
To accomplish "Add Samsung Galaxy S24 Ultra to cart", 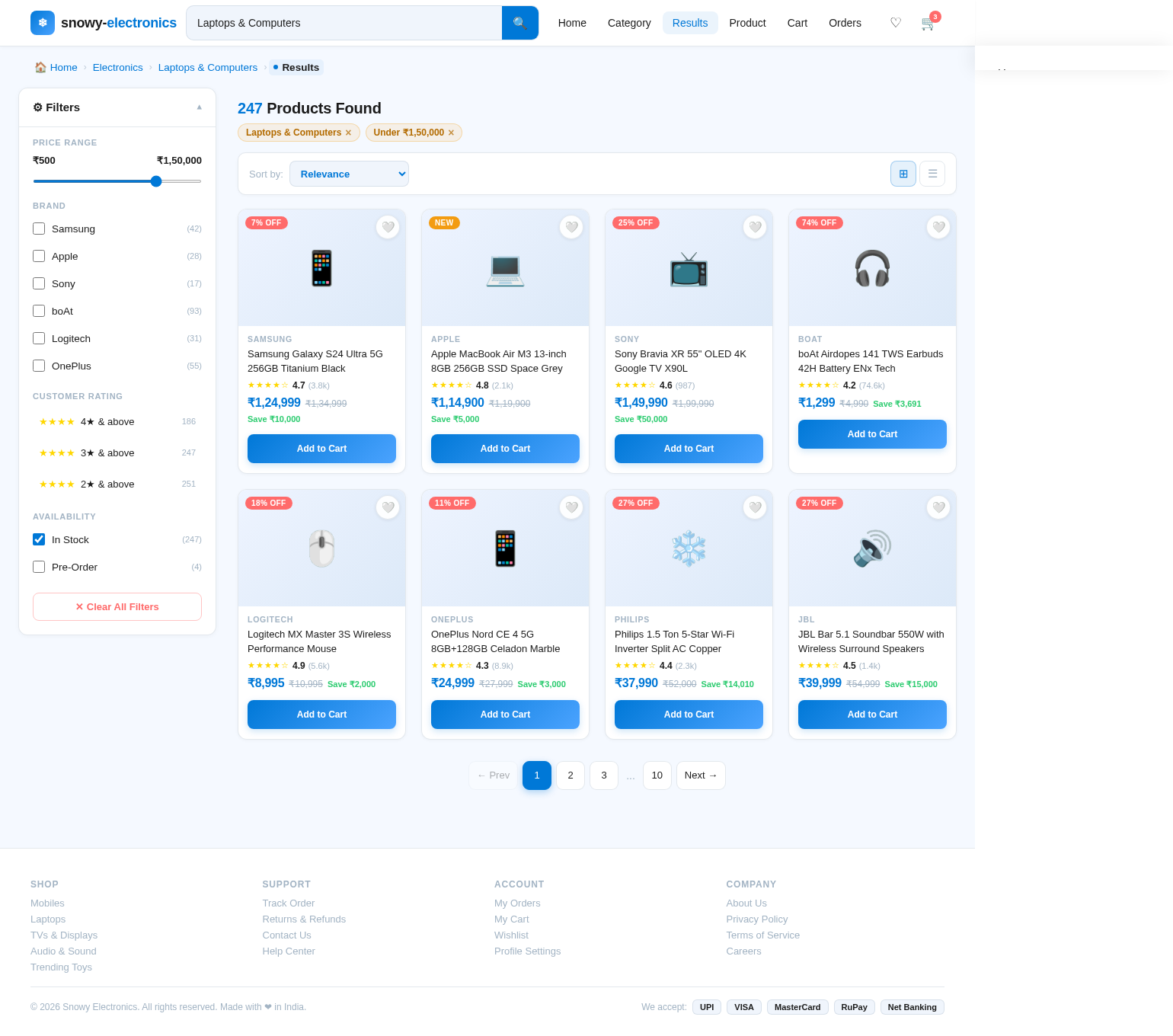I will point(321,449).
